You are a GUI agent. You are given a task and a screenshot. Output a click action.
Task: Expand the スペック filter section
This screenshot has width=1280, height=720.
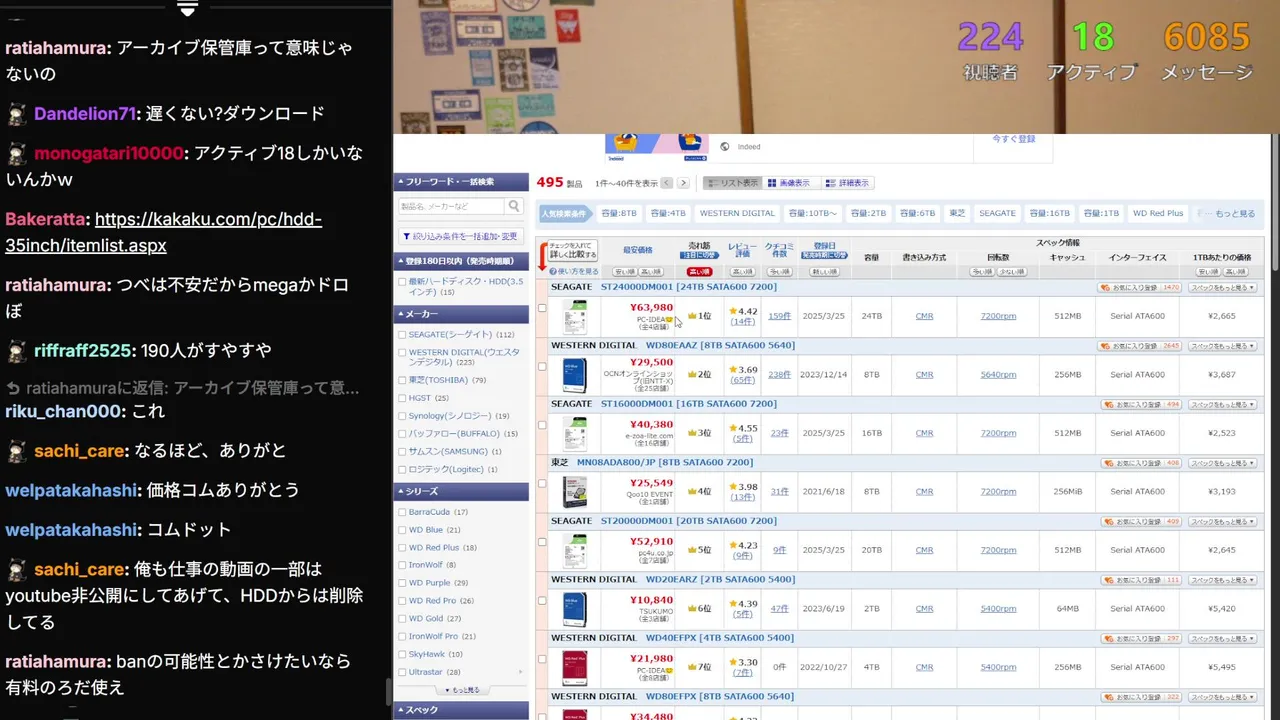click(461, 710)
